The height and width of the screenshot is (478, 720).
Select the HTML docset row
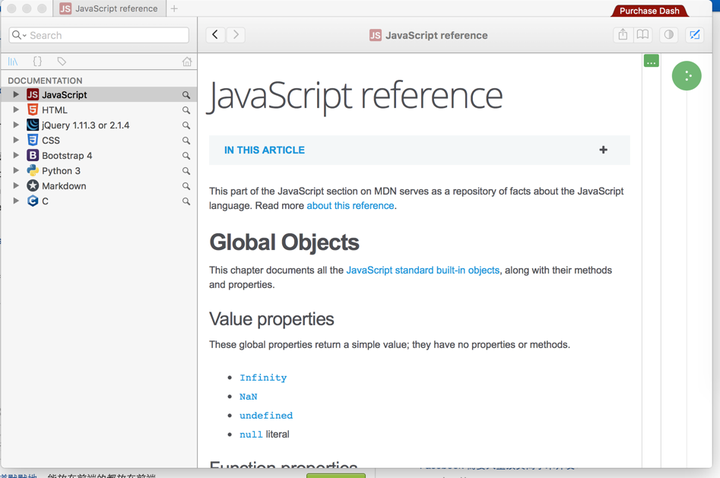[99, 110]
